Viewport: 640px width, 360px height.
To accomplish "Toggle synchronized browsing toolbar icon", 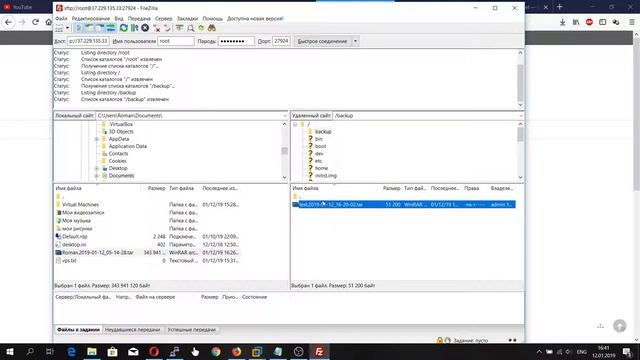I will pos(201,28).
